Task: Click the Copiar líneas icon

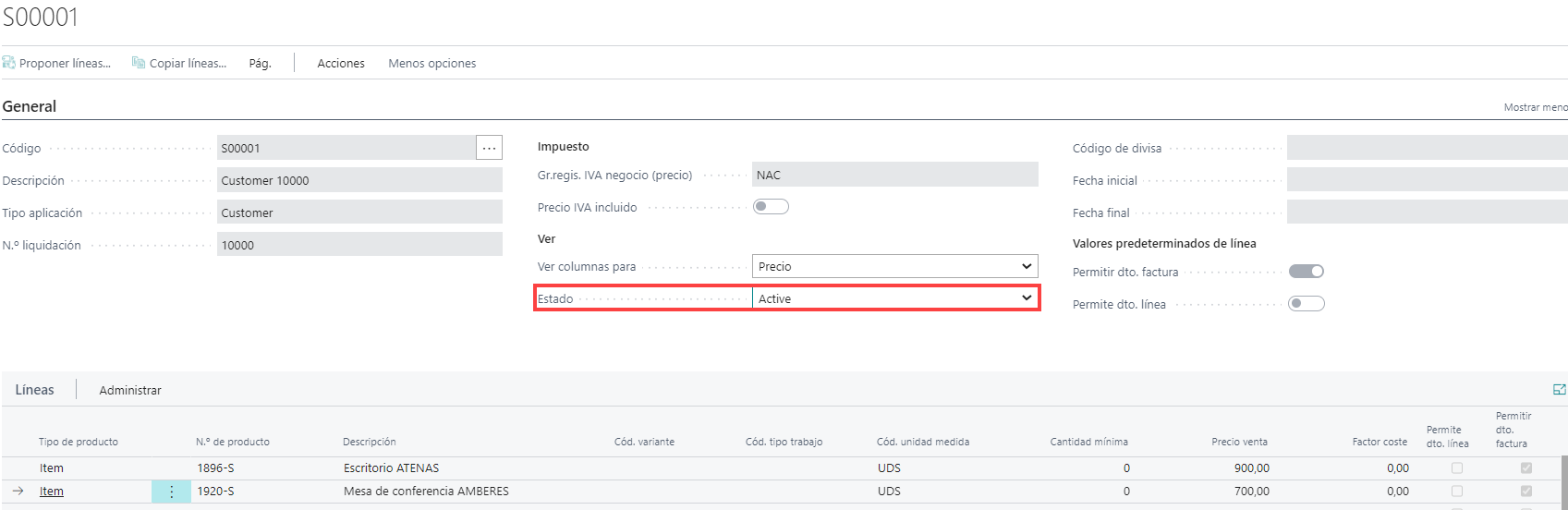Action: coord(139,63)
